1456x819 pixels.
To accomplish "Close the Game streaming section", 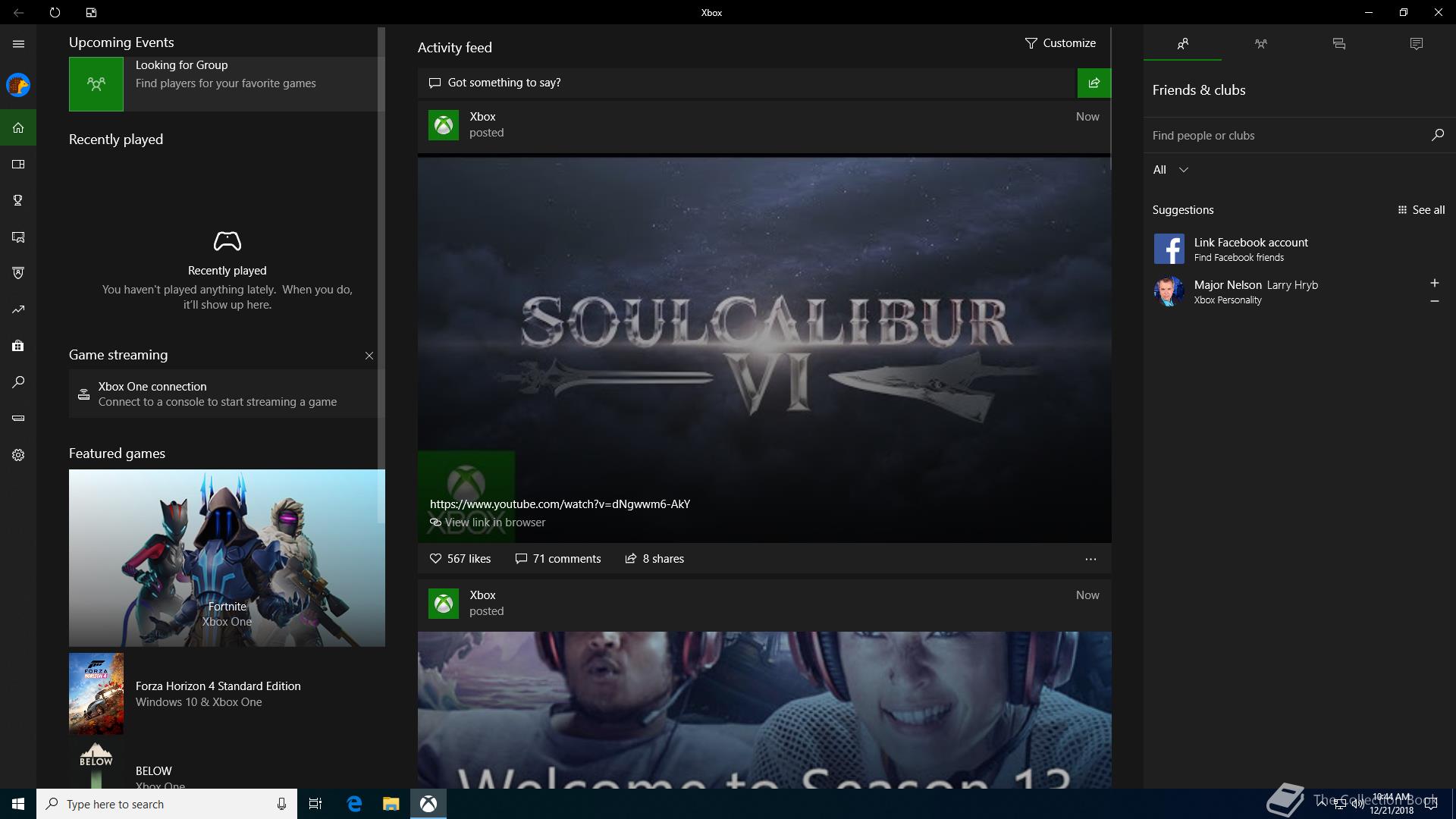I will 369,356.
